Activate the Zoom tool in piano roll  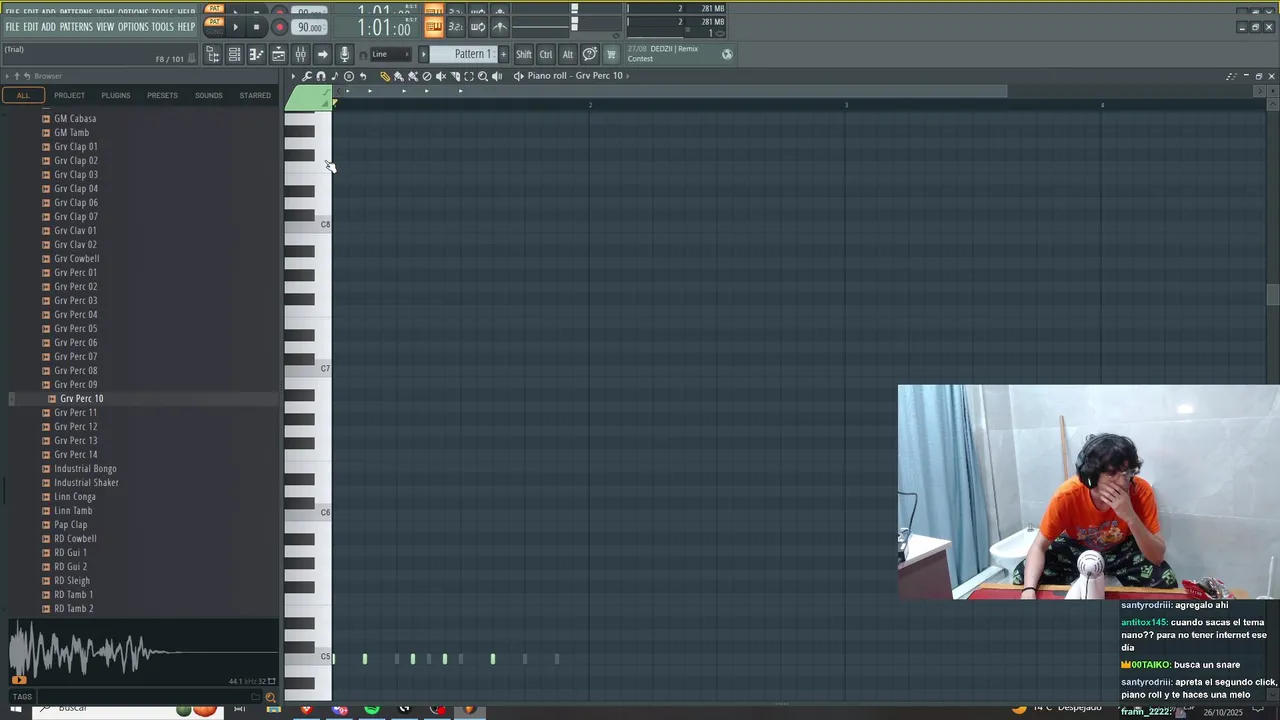coord(483,76)
